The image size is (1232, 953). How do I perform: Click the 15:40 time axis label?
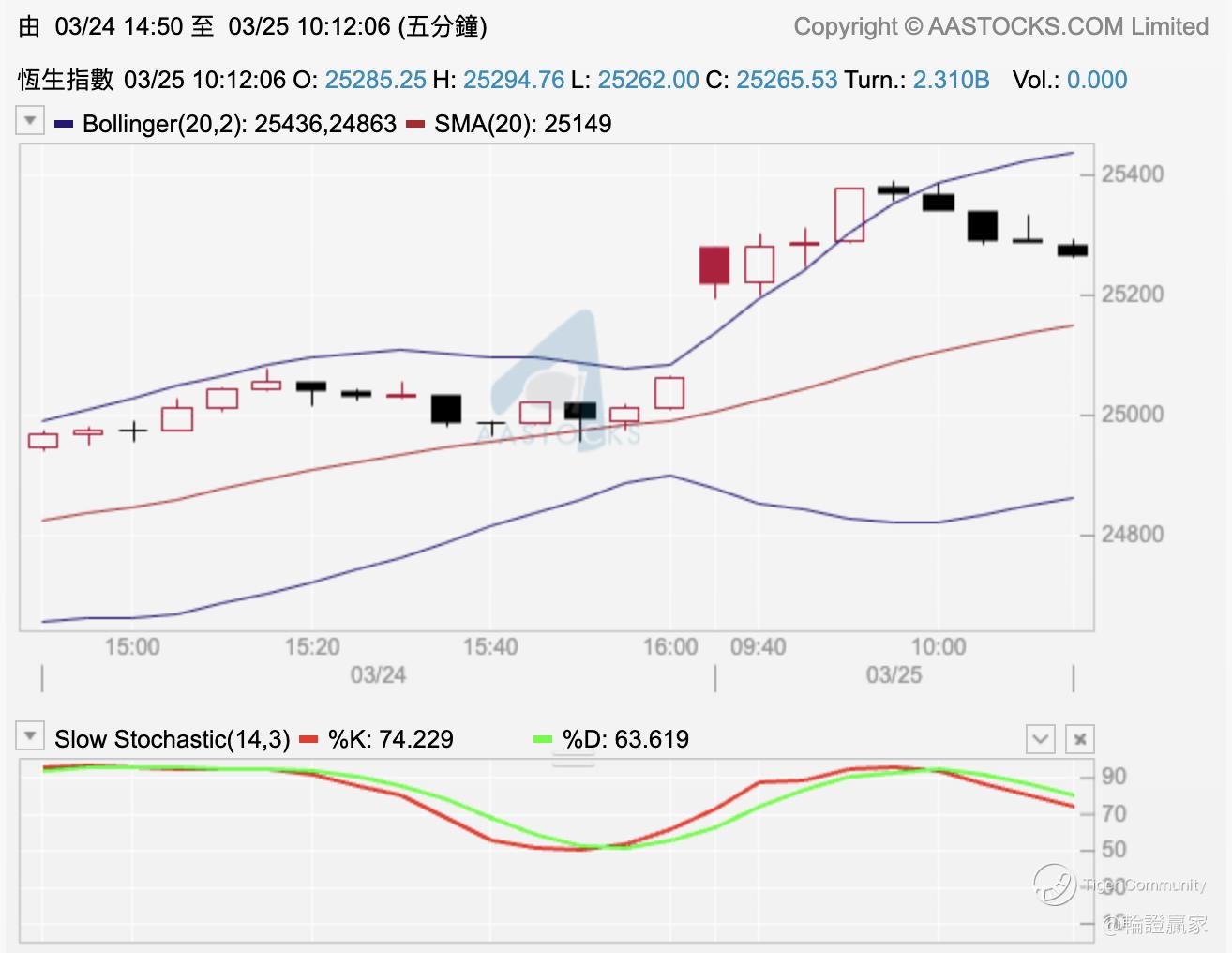490,647
